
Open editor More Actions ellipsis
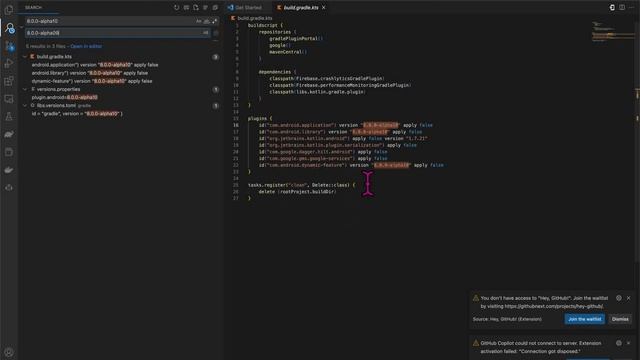pyautogui.click(x=631, y=7)
